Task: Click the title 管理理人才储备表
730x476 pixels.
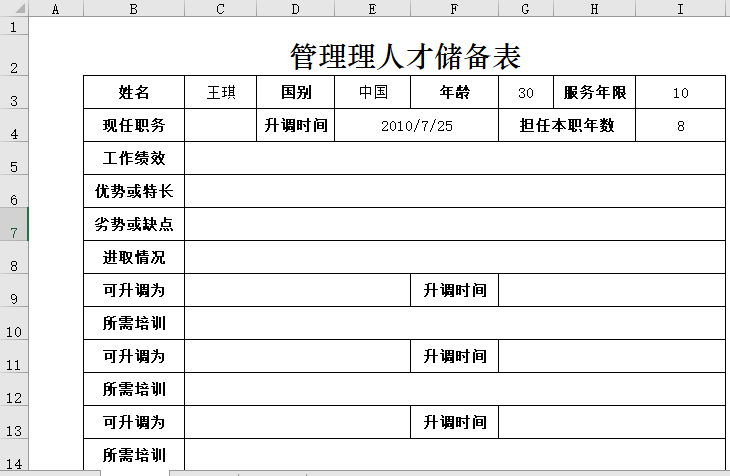Action: (x=404, y=55)
